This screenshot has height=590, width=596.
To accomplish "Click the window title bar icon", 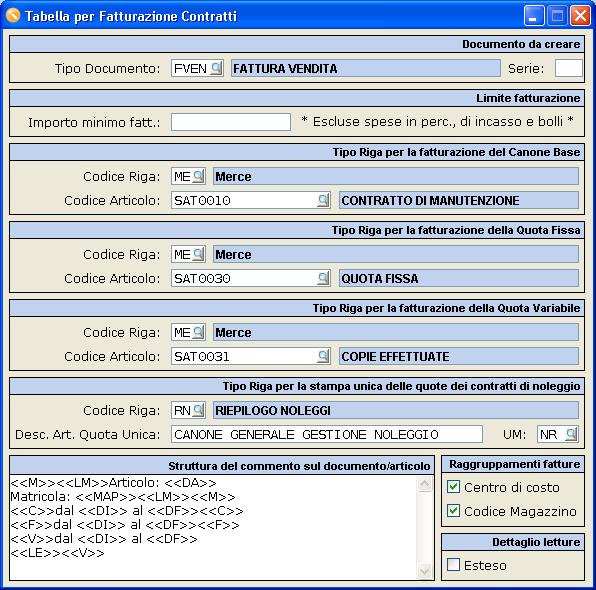I will (x=13, y=16).
